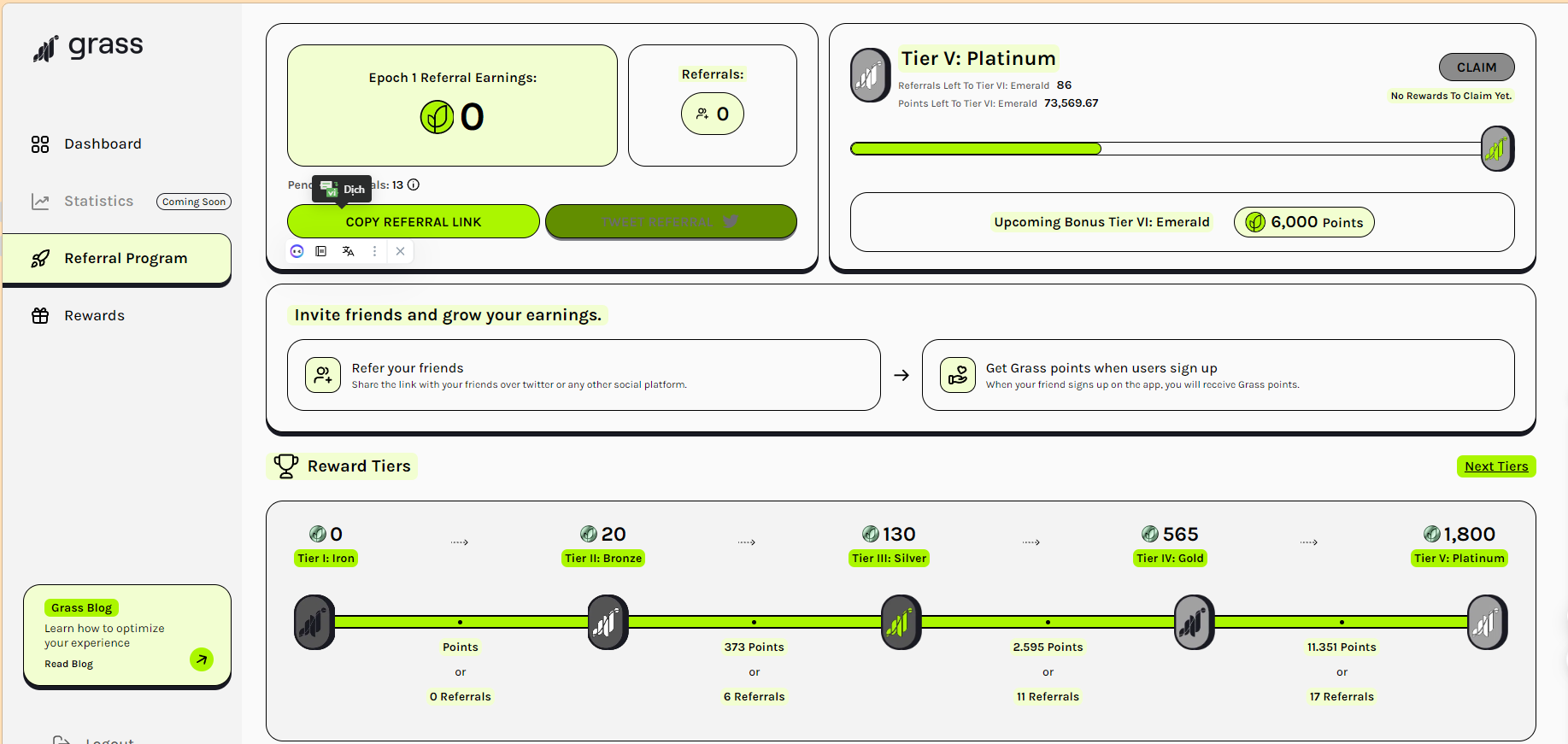
Task: Click the leaf icon in the 6,000 Points pill
Action: [1255, 222]
